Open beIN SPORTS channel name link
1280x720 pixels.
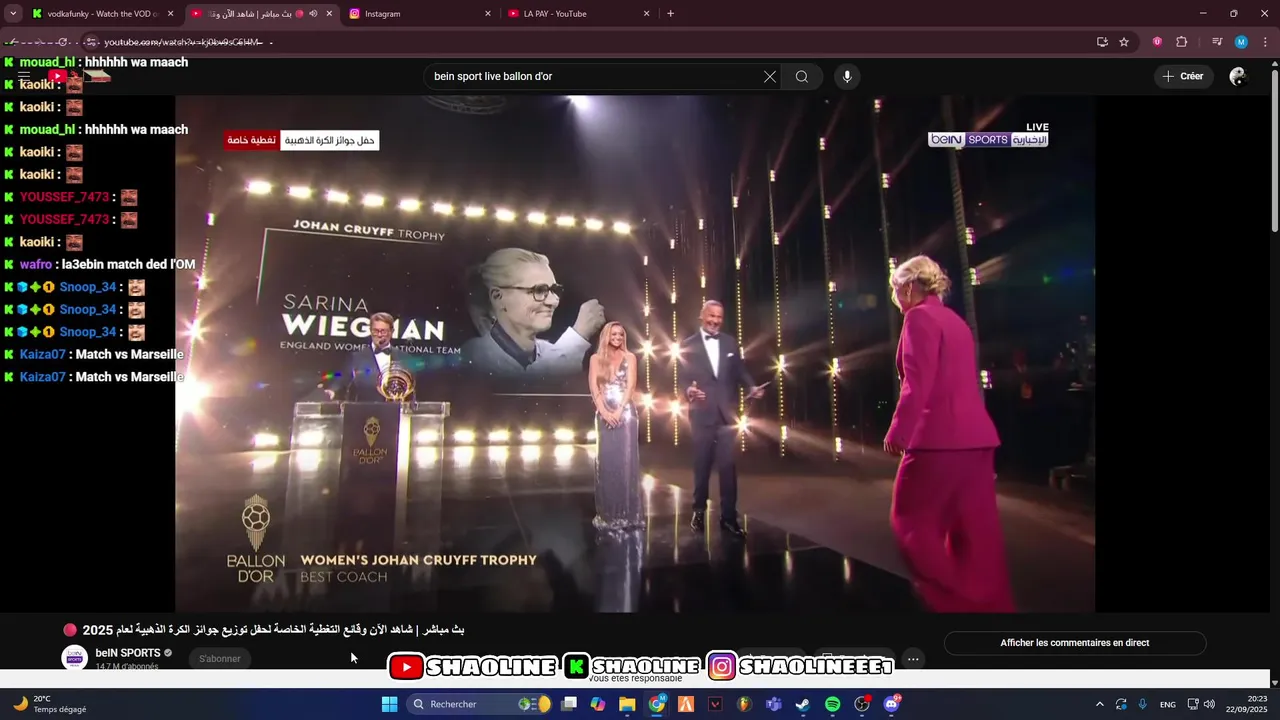click(x=128, y=653)
